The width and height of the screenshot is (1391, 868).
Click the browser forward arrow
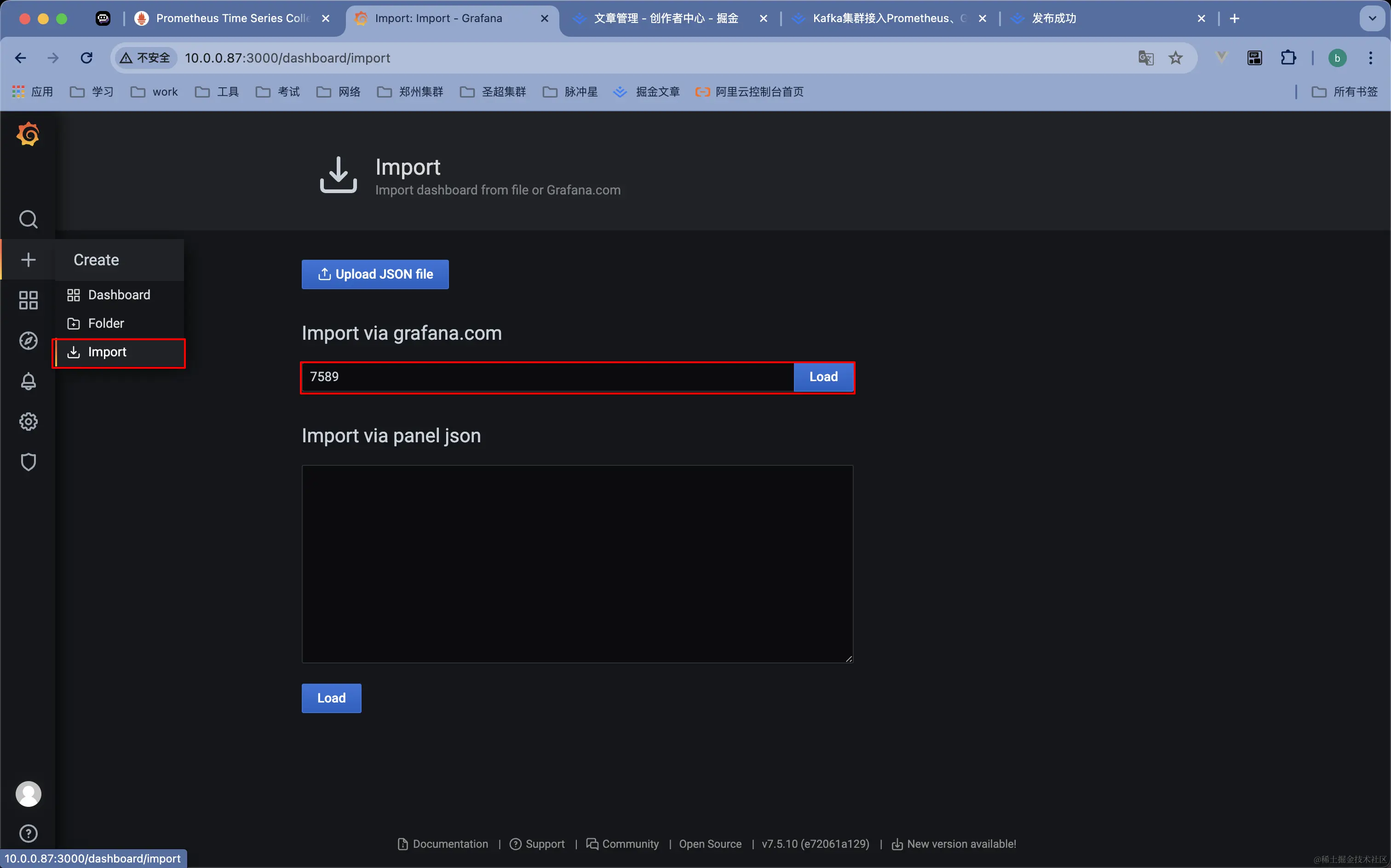(x=53, y=57)
